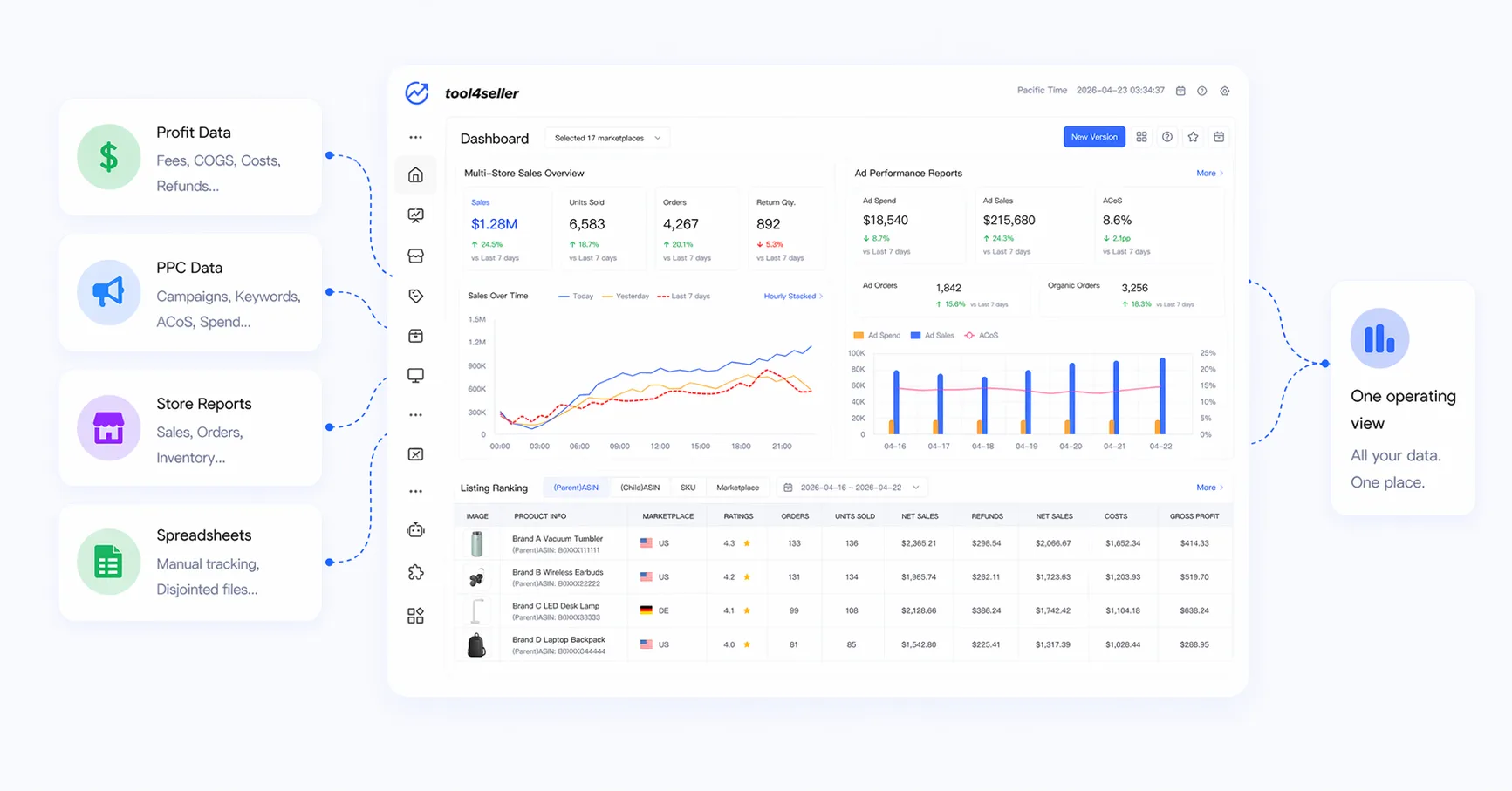Open the Home icon in the sidebar
The height and width of the screenshot is (791, 1512).
pyautogui.click(x=415, y=175)
